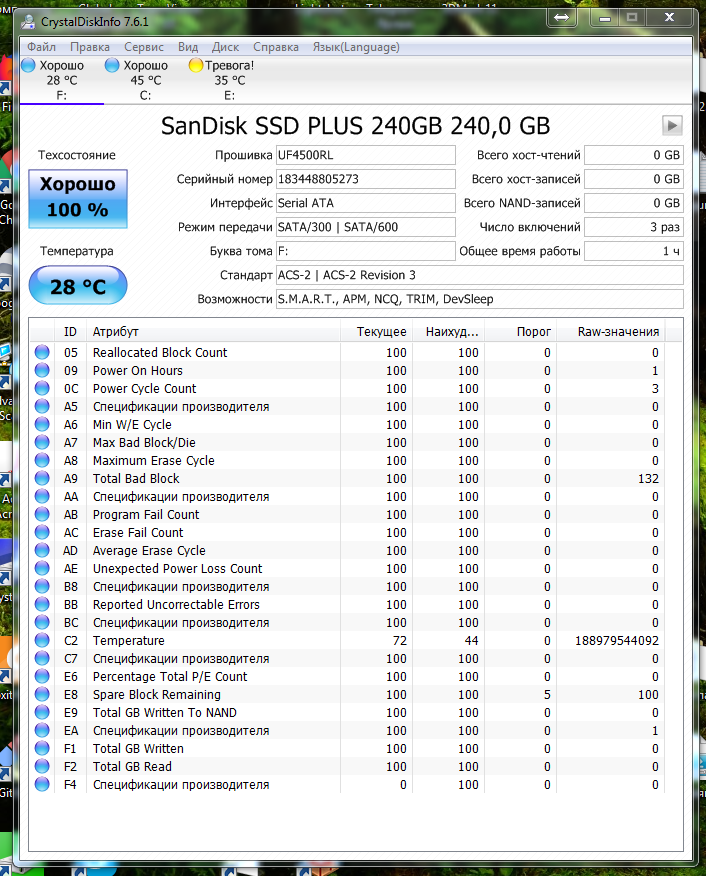Click the Текущее column header

pos(376,332)
